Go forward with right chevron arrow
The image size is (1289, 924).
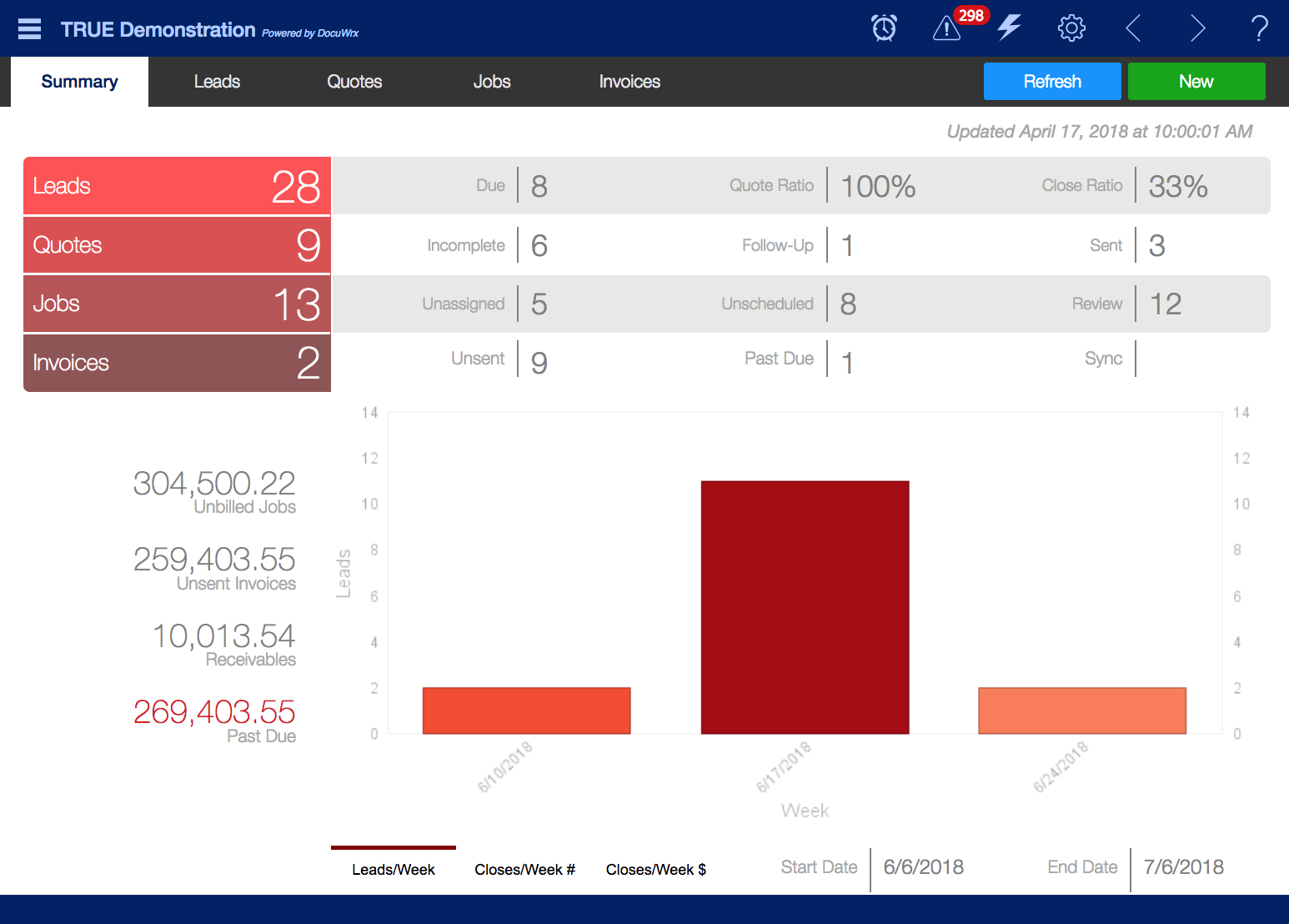tap(1197, 28)
